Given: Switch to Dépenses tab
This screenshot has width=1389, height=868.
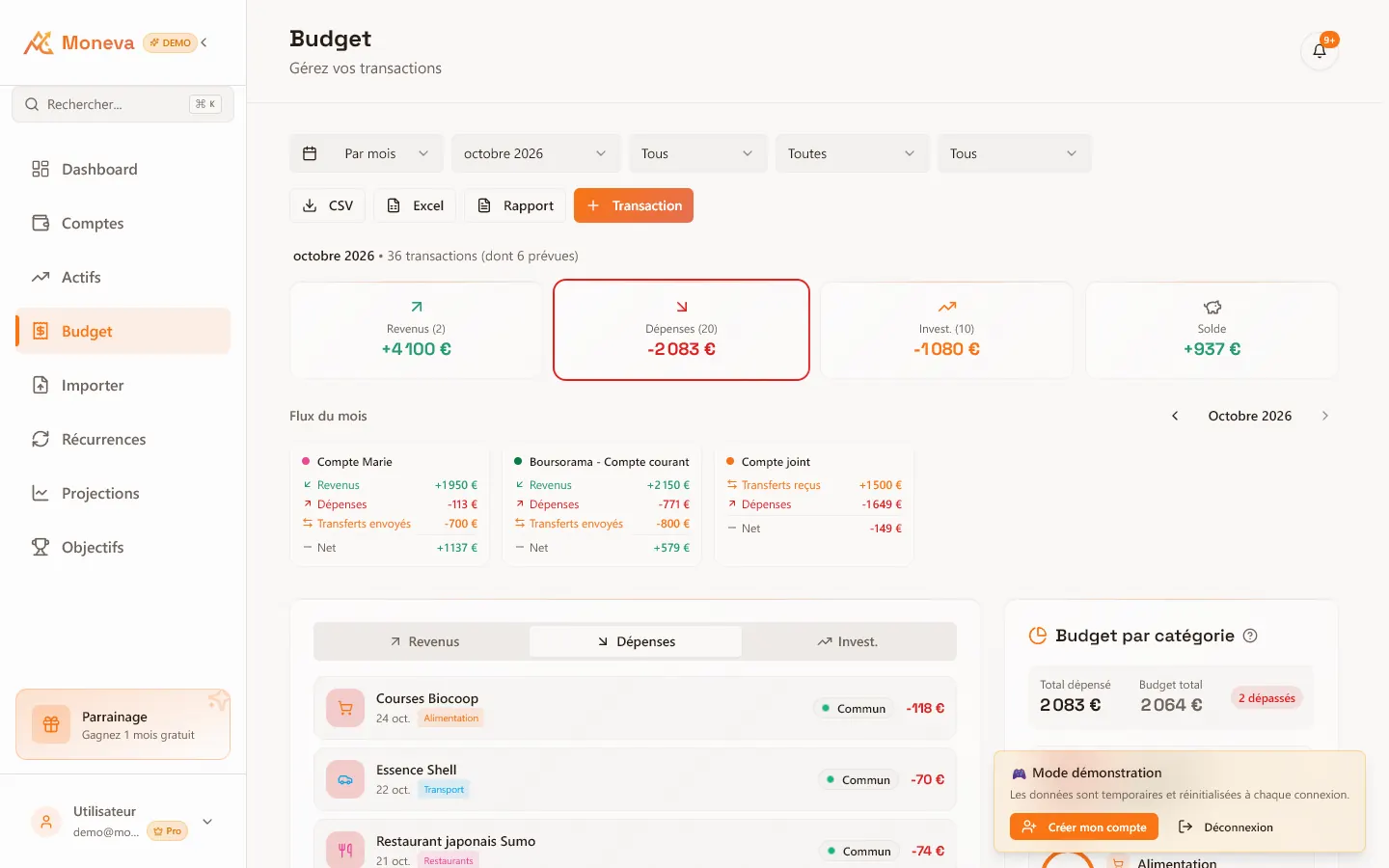Looking at the screenshot, I should click(x=636, y=641).
